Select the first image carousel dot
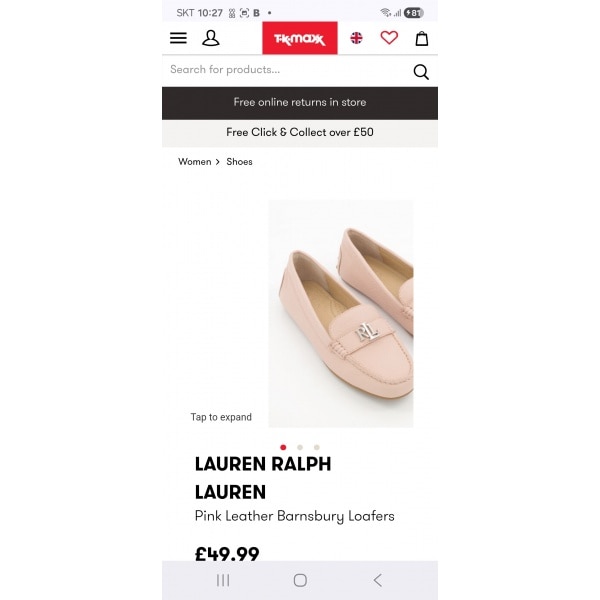600x600 pixels. tap(283, 447)
